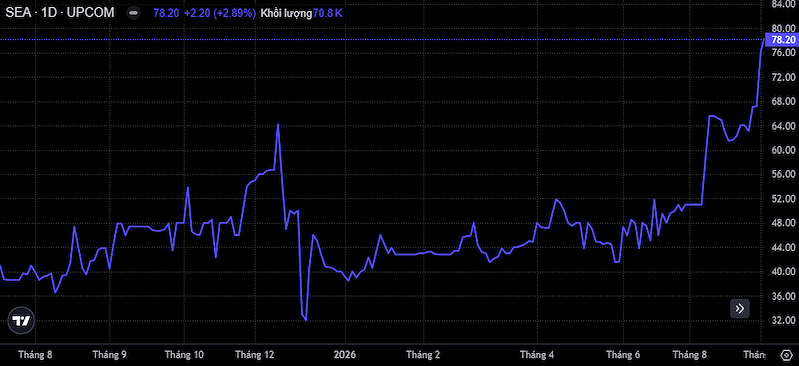Collapse the legend toggle next to UPCOM

click(133, 13)
